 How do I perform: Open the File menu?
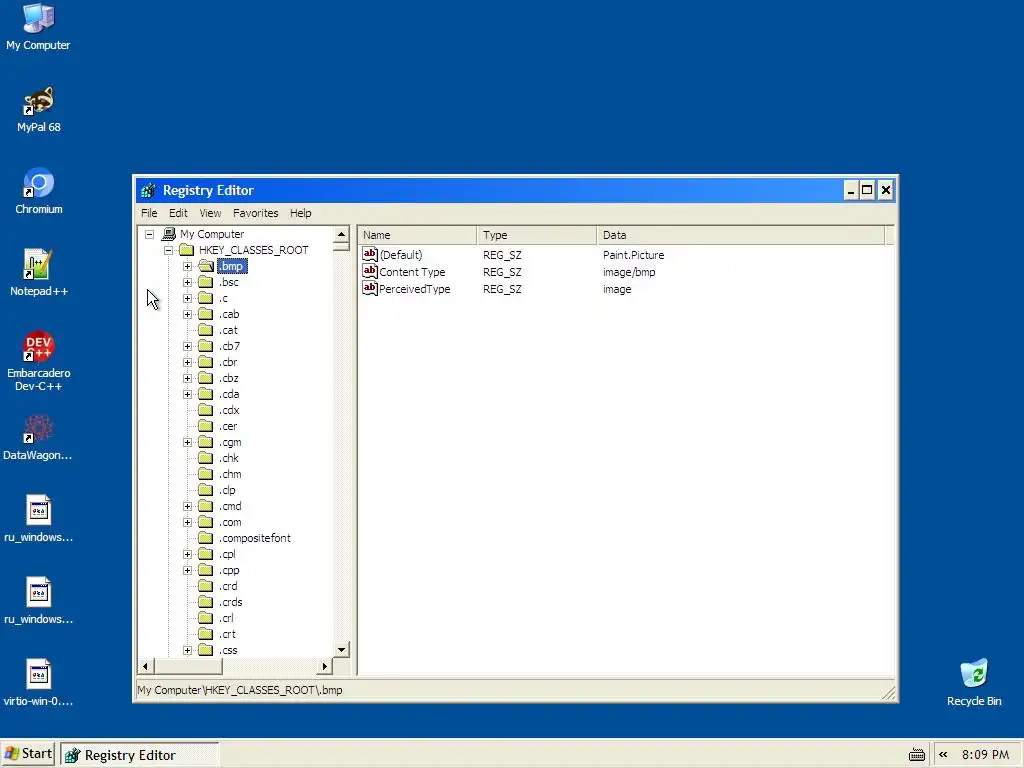(x=149, y=213)
